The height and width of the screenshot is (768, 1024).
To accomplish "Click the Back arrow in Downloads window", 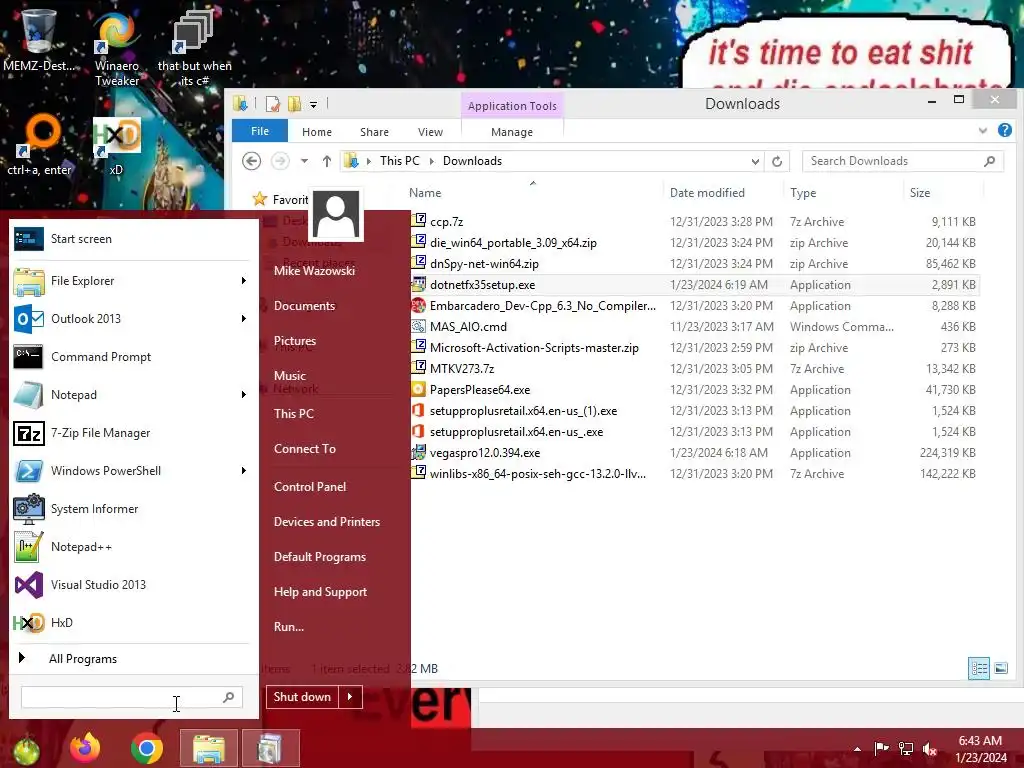I will pos(251,161).
